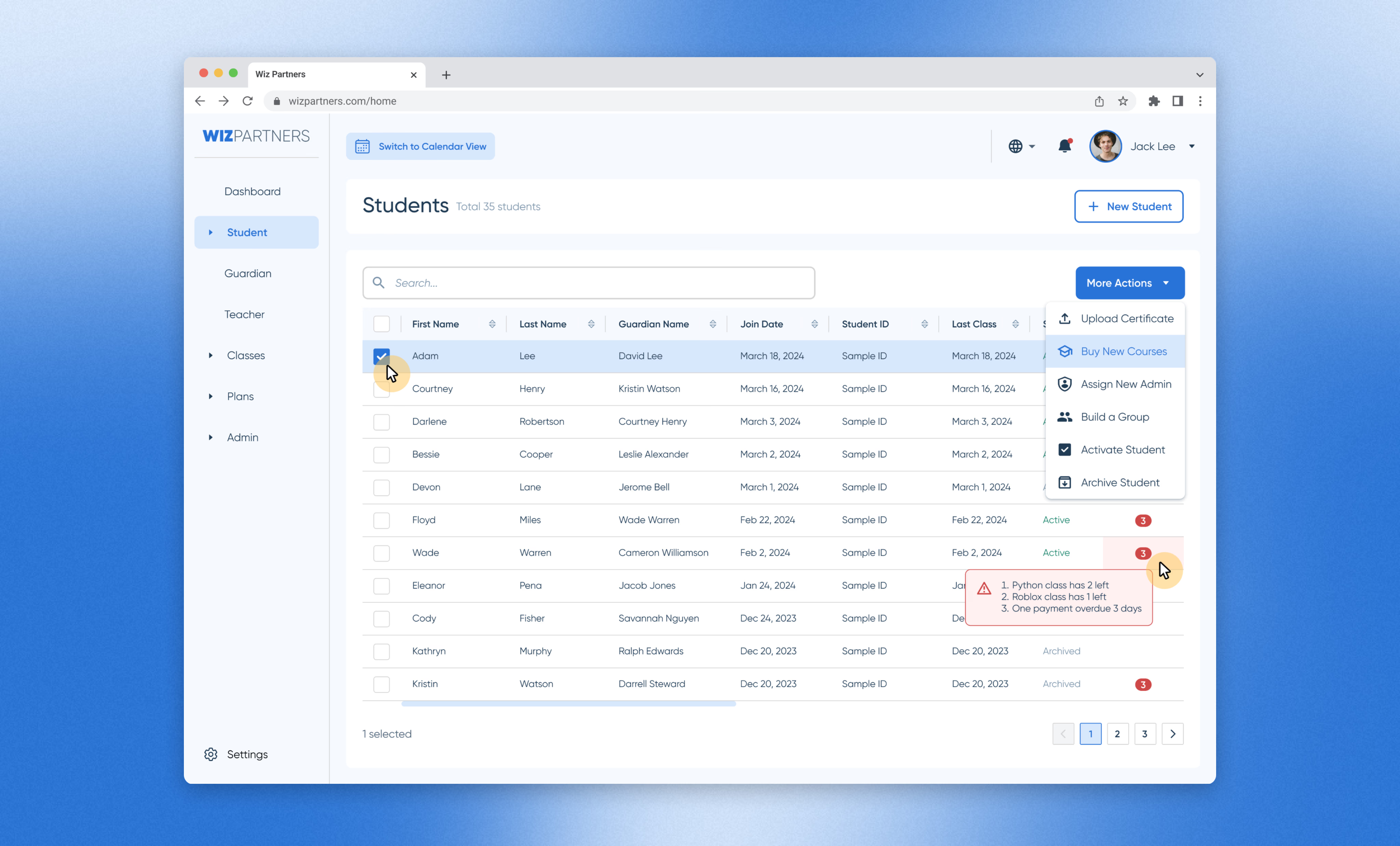Expand the Admin sidebar arrow
Screen dimensions: 1400x846
pos(210,437)
